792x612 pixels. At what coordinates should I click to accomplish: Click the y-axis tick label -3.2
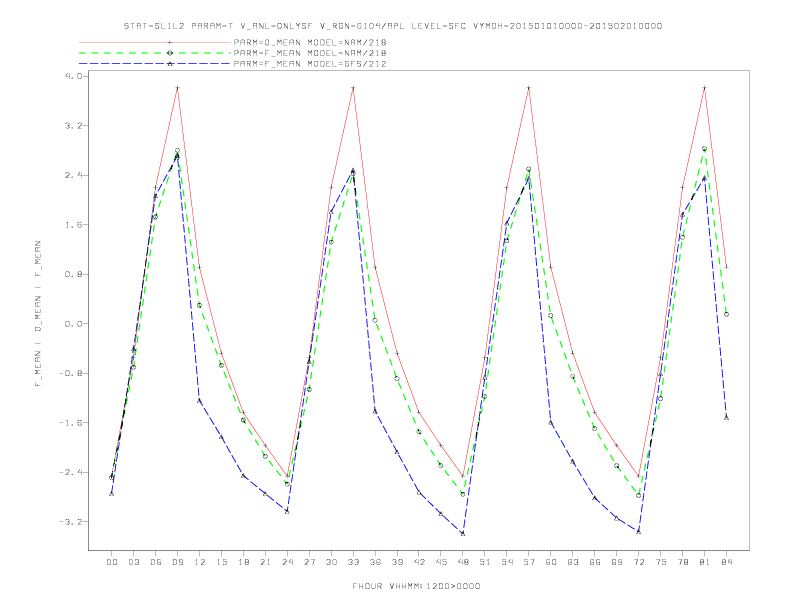(71, 522)
